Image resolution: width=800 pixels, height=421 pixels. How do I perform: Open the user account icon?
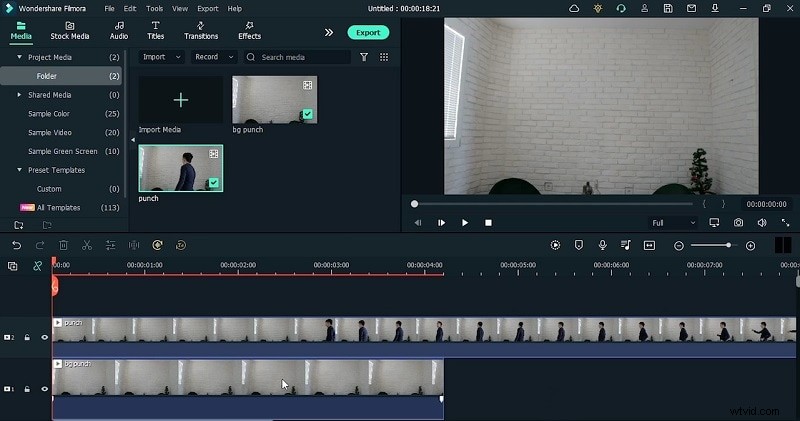pos(644,8)
